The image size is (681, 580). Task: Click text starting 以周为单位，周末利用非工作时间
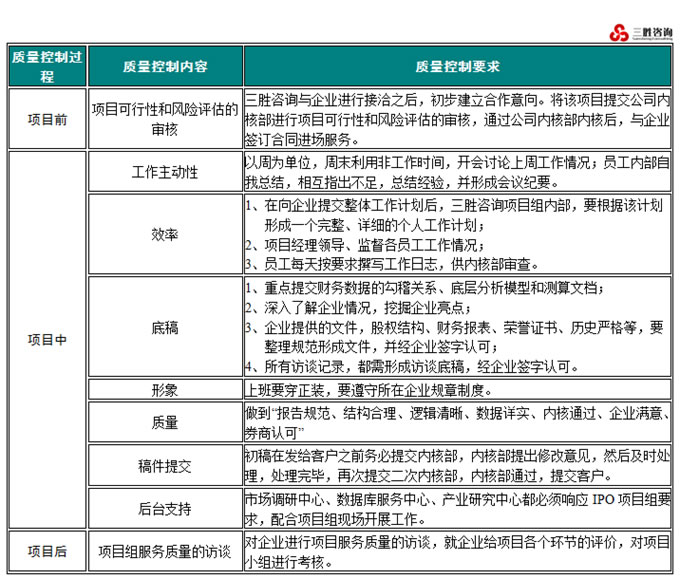457,172
